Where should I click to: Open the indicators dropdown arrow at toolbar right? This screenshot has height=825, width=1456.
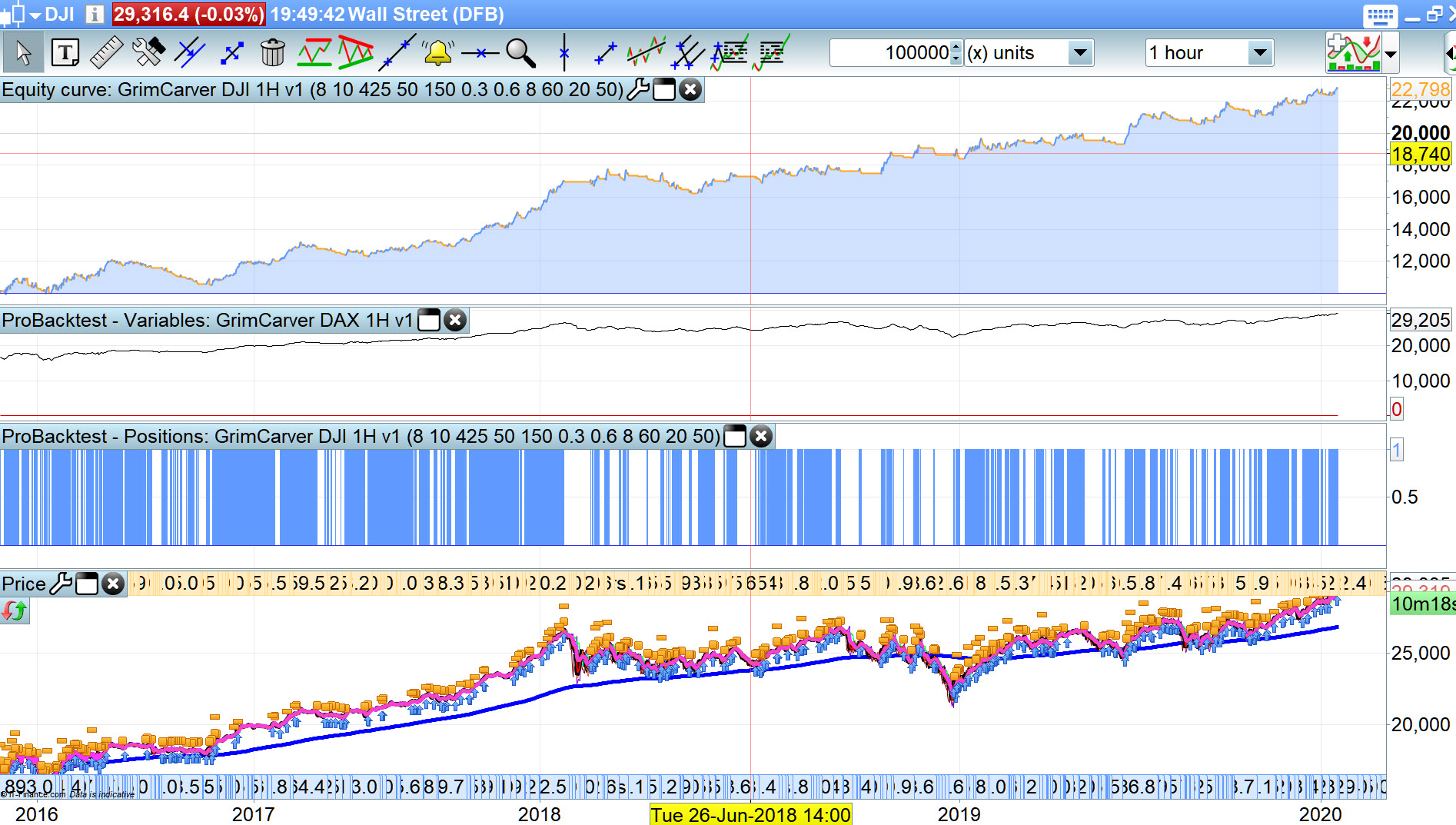pyautogui.click(x=1391, y=55)
